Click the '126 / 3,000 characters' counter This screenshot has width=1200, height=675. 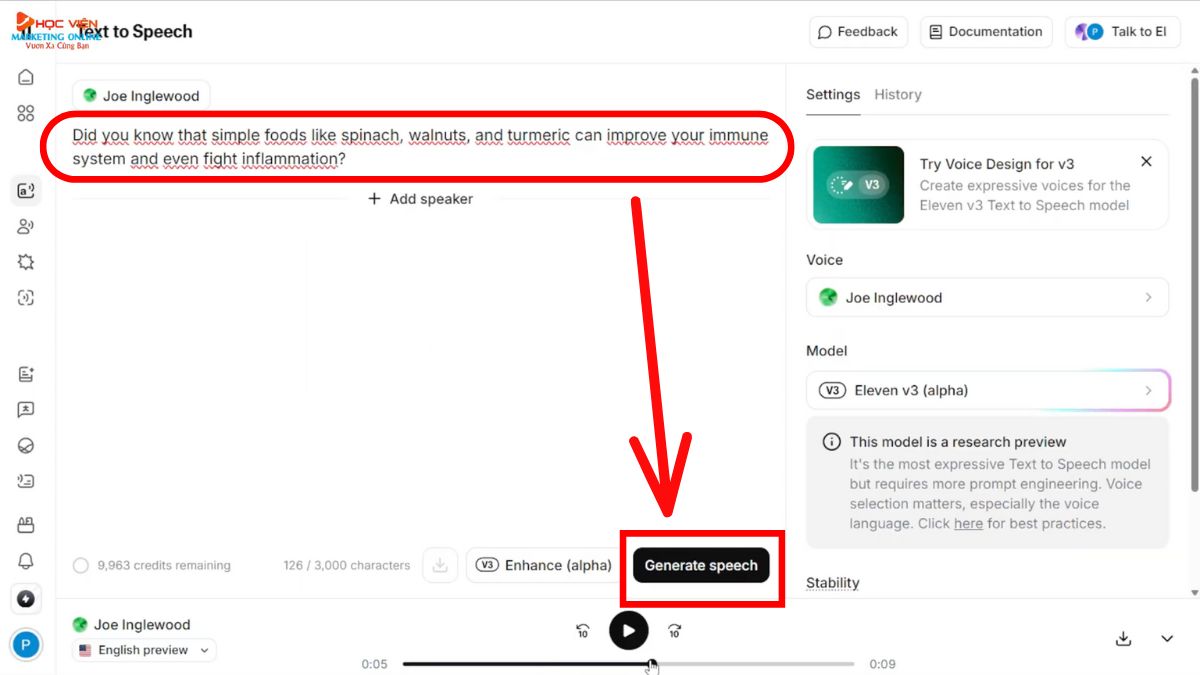coord(347,566)
